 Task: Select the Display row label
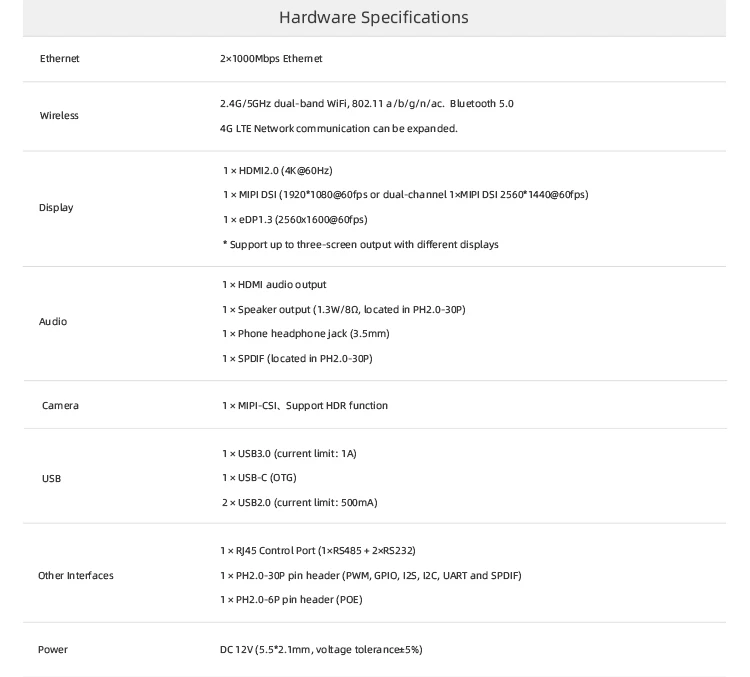pos(56,208)
